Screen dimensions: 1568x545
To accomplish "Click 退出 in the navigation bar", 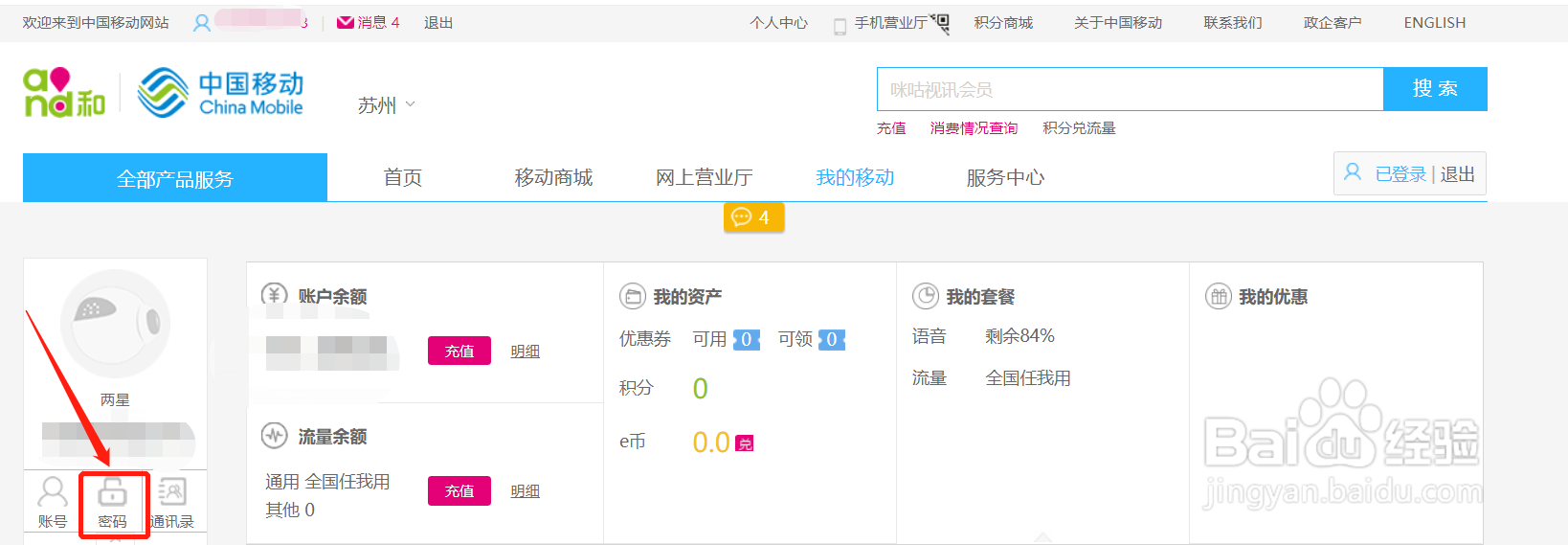I will click(1458, 174).
